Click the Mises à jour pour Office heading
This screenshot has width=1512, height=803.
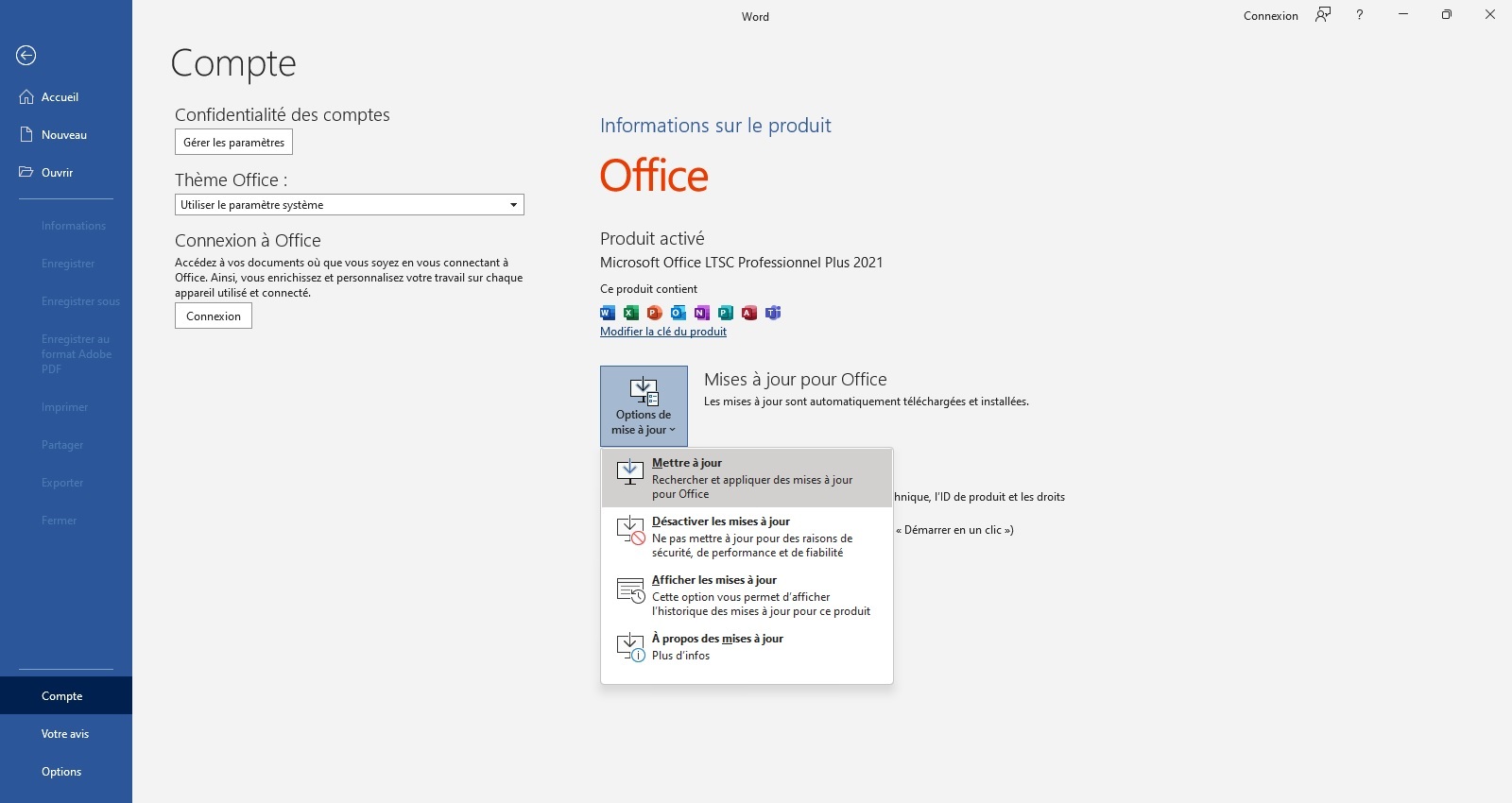[796, 380]
